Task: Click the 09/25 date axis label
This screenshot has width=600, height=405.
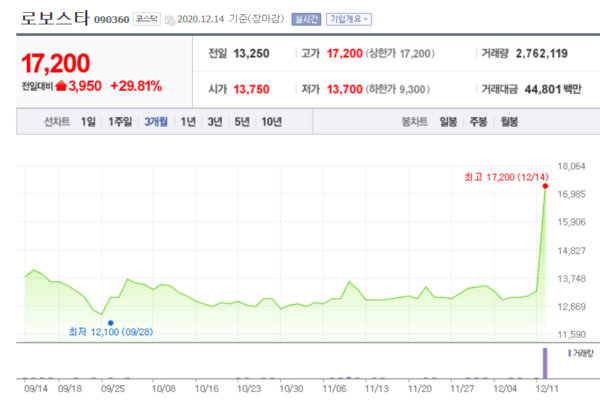Action: tap(113, 389)
